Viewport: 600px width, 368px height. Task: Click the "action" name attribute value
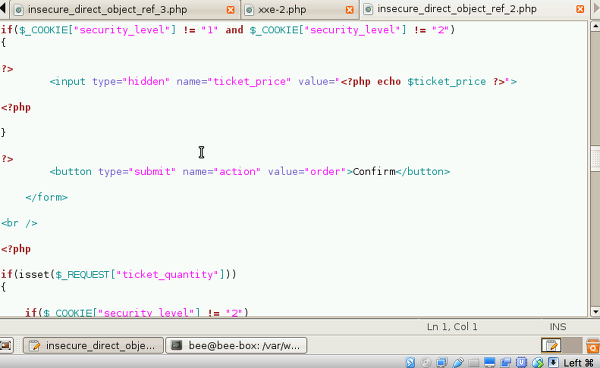pyautogui.click(x=236, y=171)
